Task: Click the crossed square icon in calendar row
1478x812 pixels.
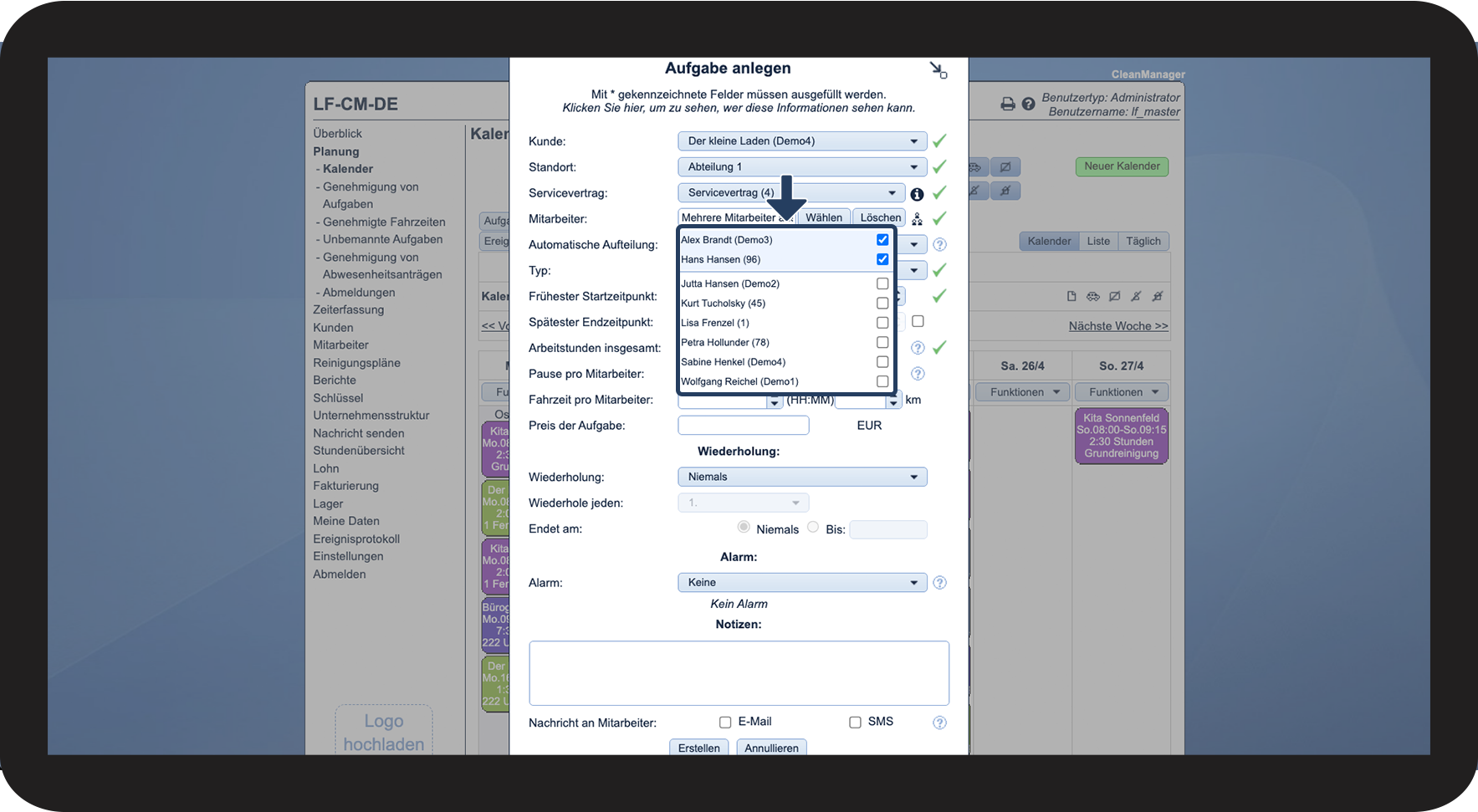Action: click(1114, 296)
